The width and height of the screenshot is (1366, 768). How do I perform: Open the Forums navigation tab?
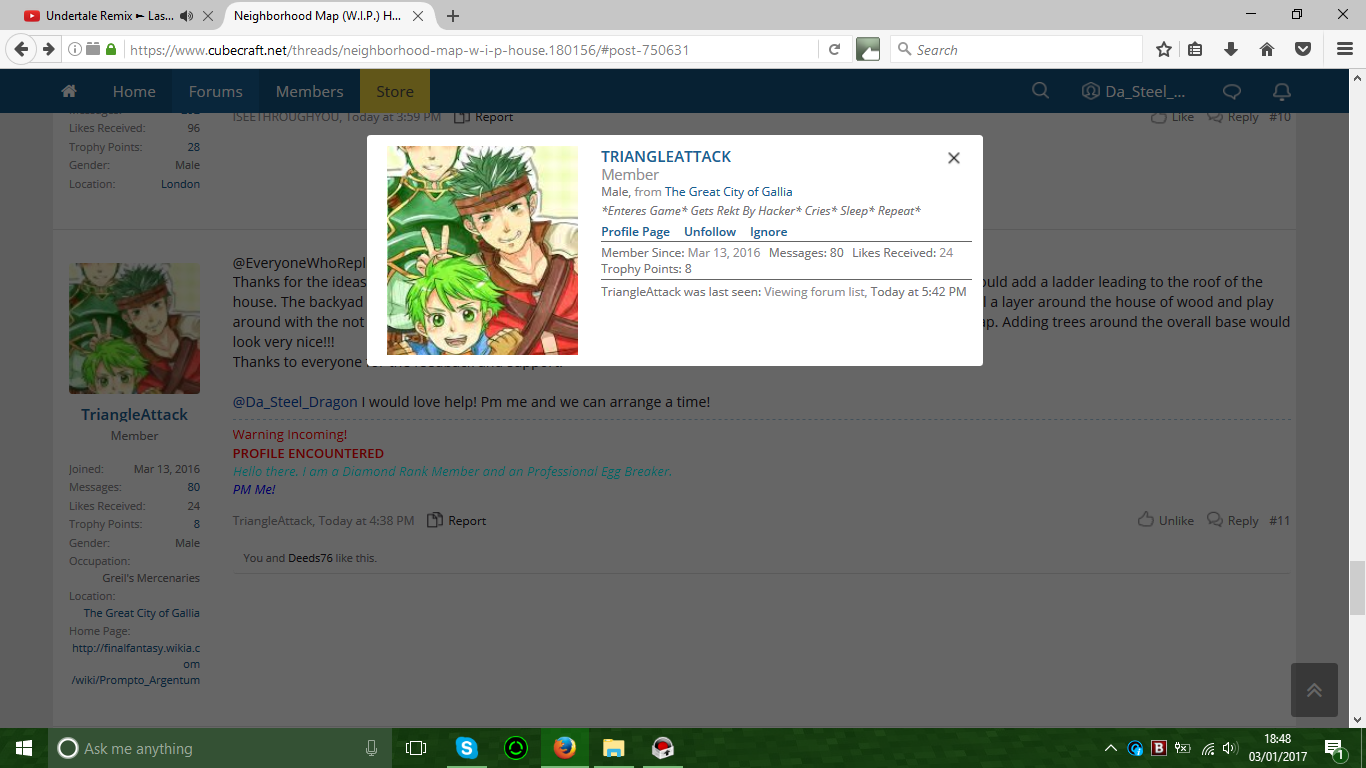pyautogui.click(x=216, y=91)
